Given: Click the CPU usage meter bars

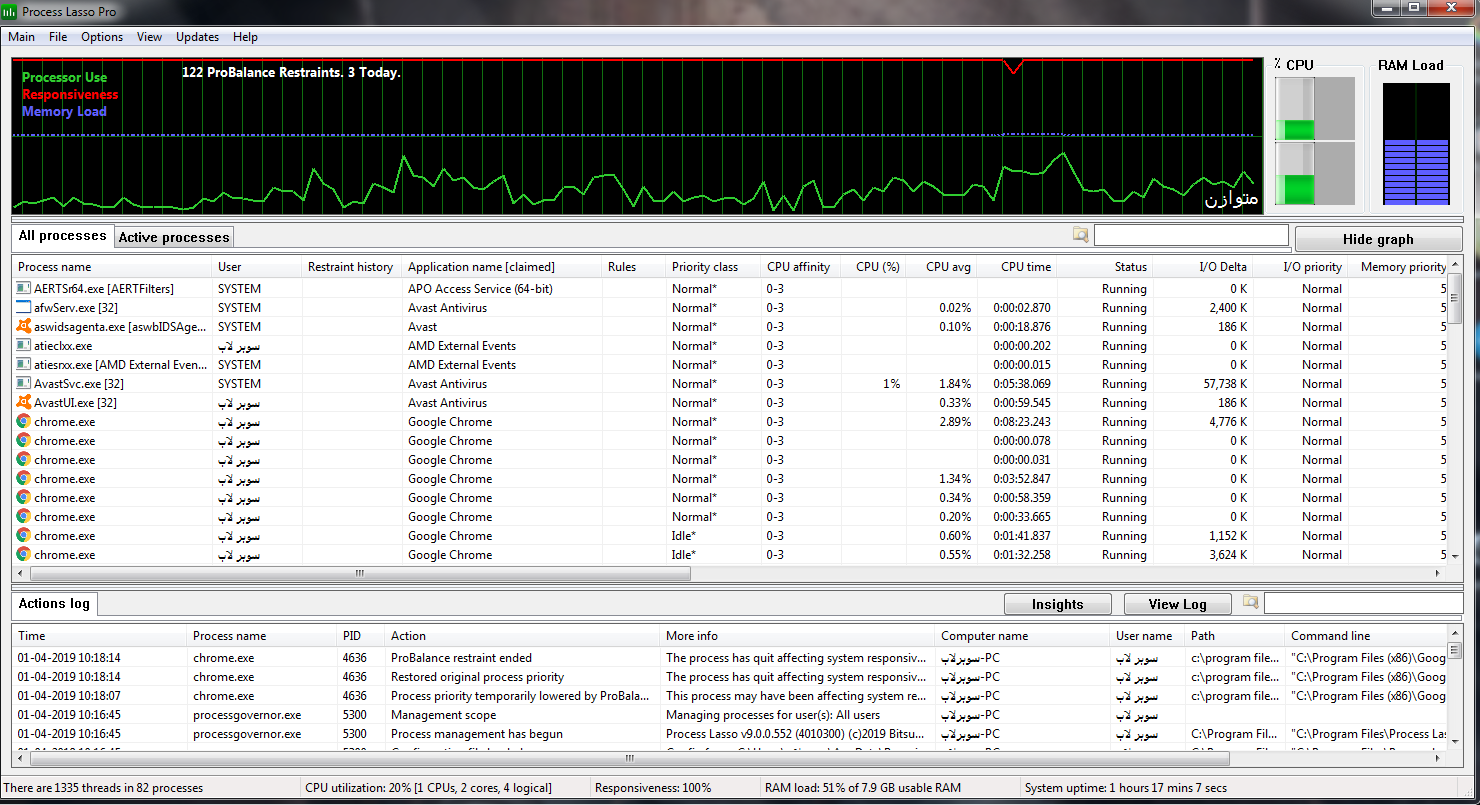Looking at the screenshot, I should click(1315, 141).
